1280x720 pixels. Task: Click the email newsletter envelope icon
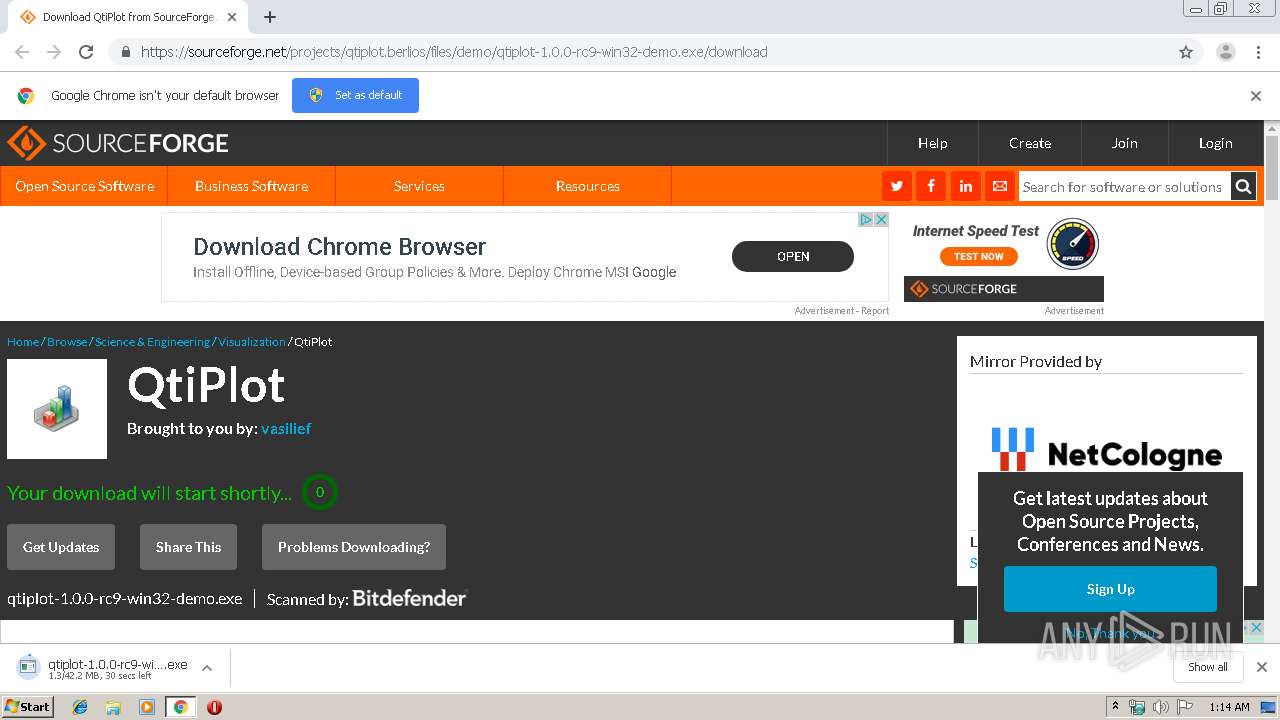coord(999,186)
